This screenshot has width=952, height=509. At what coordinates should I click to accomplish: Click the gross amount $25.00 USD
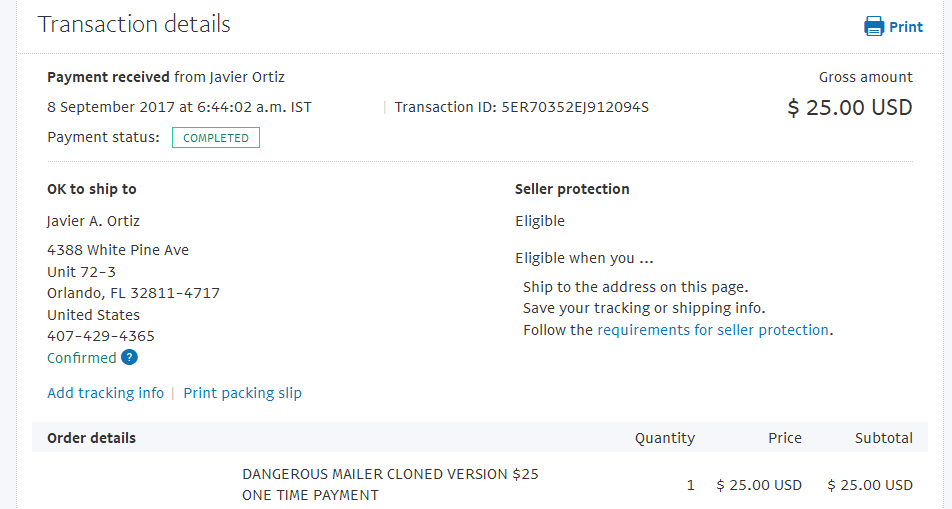click(850, 107)
